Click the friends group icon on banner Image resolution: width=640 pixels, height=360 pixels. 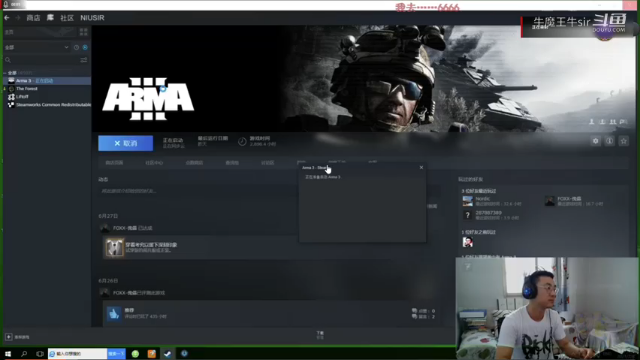point(613,122)
